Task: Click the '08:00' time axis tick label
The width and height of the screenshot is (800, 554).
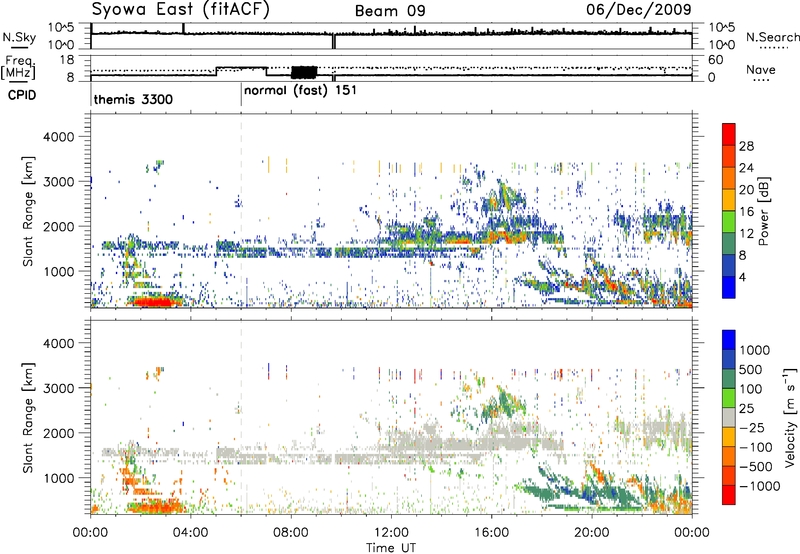Action: pos(291,533)
